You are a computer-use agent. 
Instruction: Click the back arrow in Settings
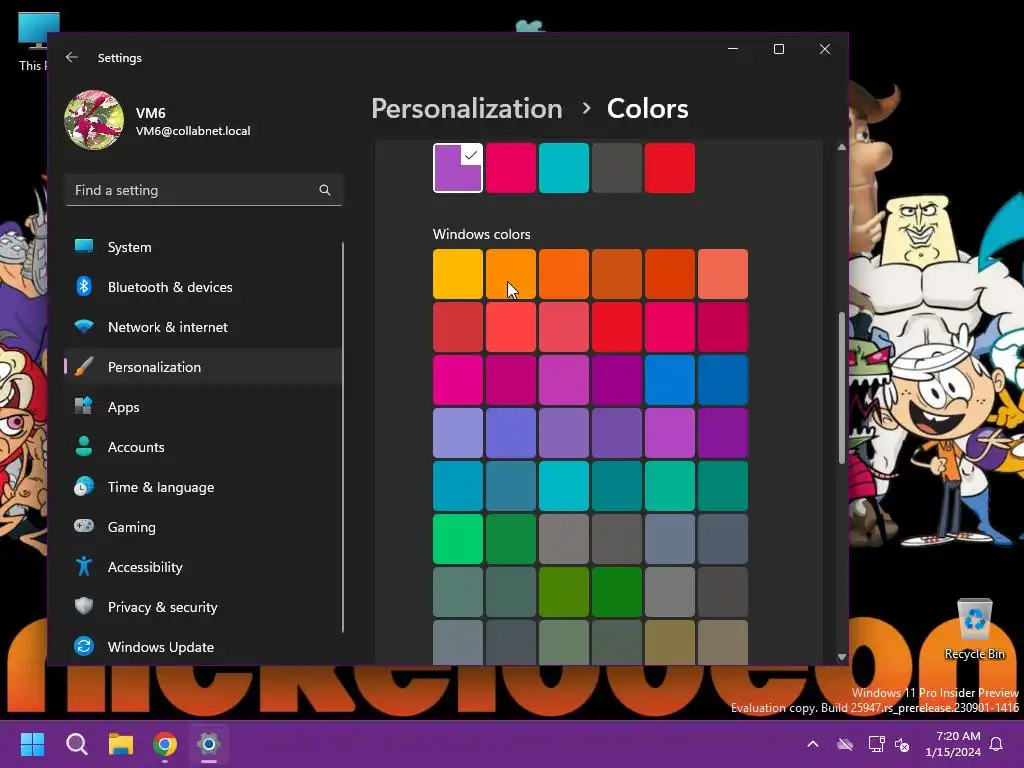pos(72,57)
